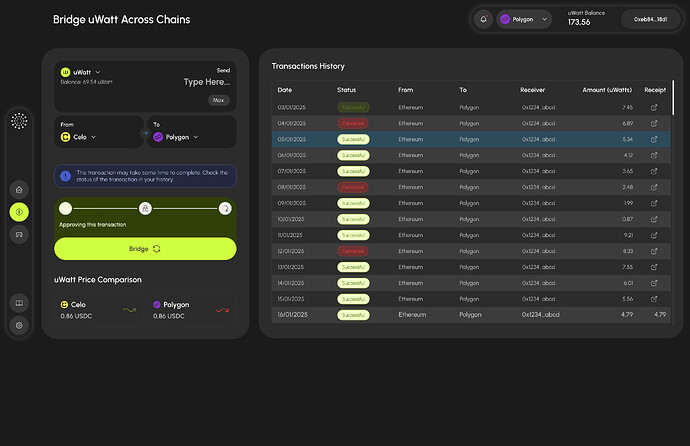The image size is (690, 446).
Task: Expand the Polygon network dropdown in header
Action: [525, 19]
